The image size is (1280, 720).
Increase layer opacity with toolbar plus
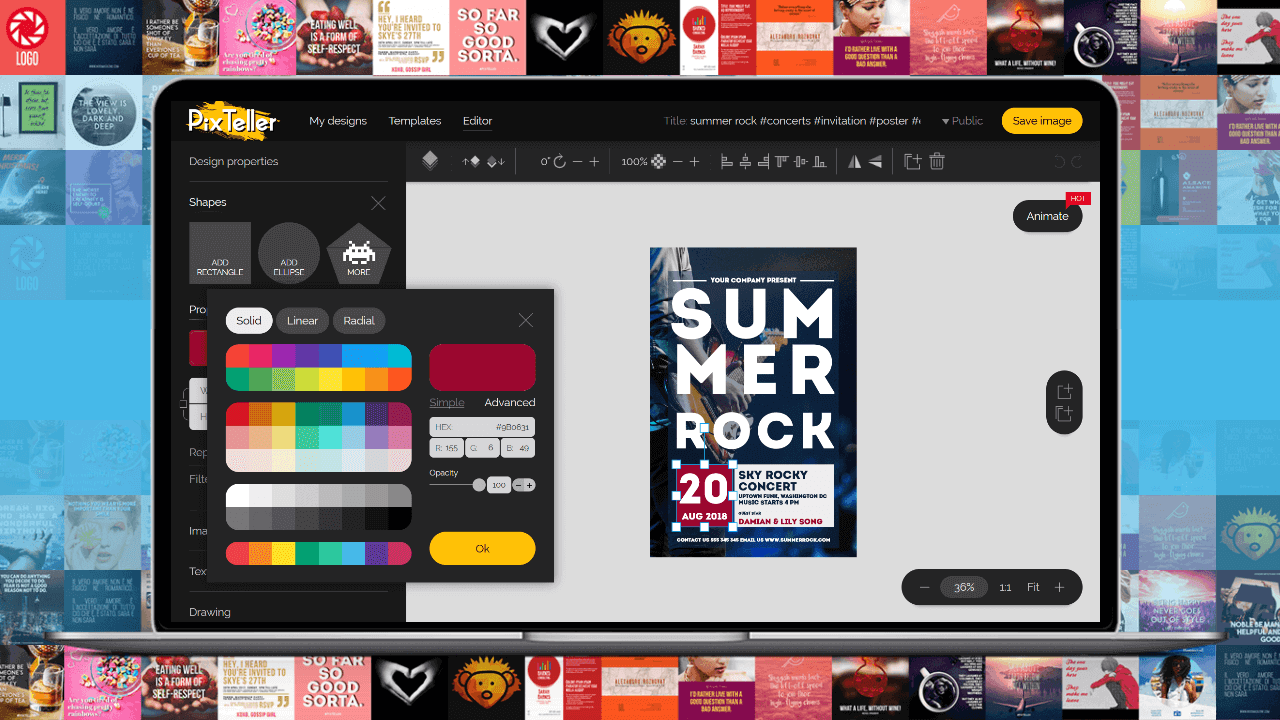(694, 161)
